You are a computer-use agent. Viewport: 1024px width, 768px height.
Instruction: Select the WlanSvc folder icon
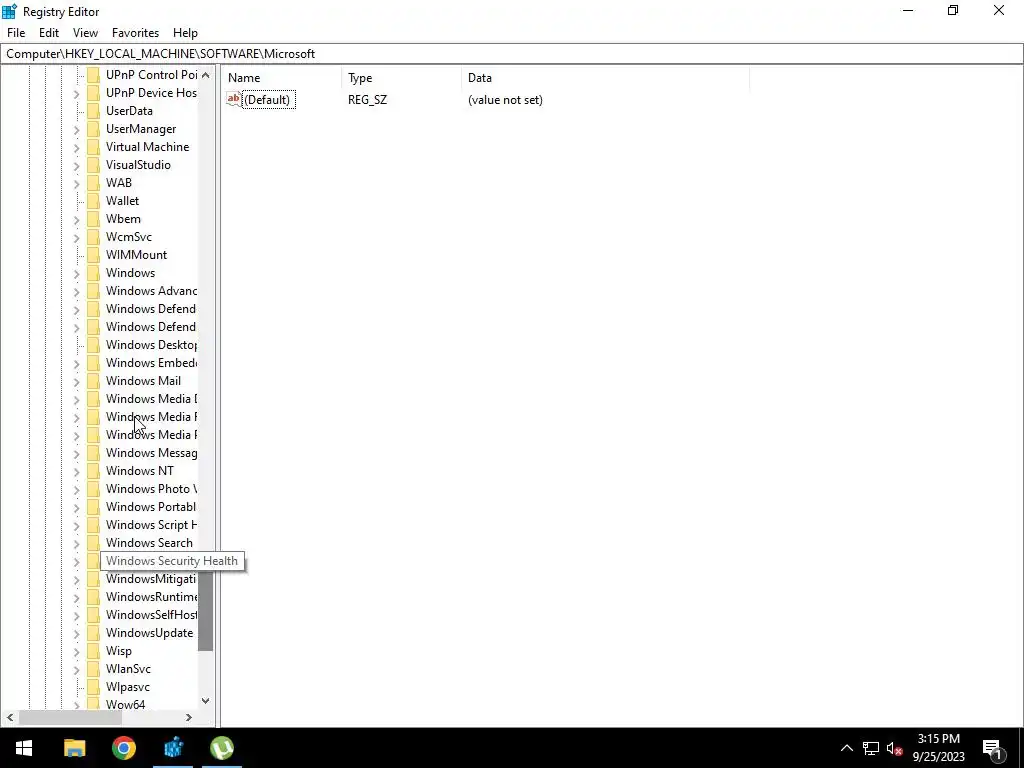(93, 669)
